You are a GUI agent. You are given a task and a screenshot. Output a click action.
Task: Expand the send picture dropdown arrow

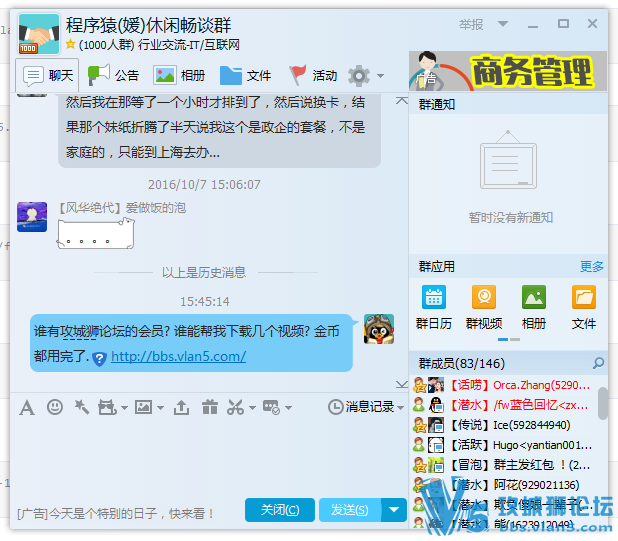[160, 407]
